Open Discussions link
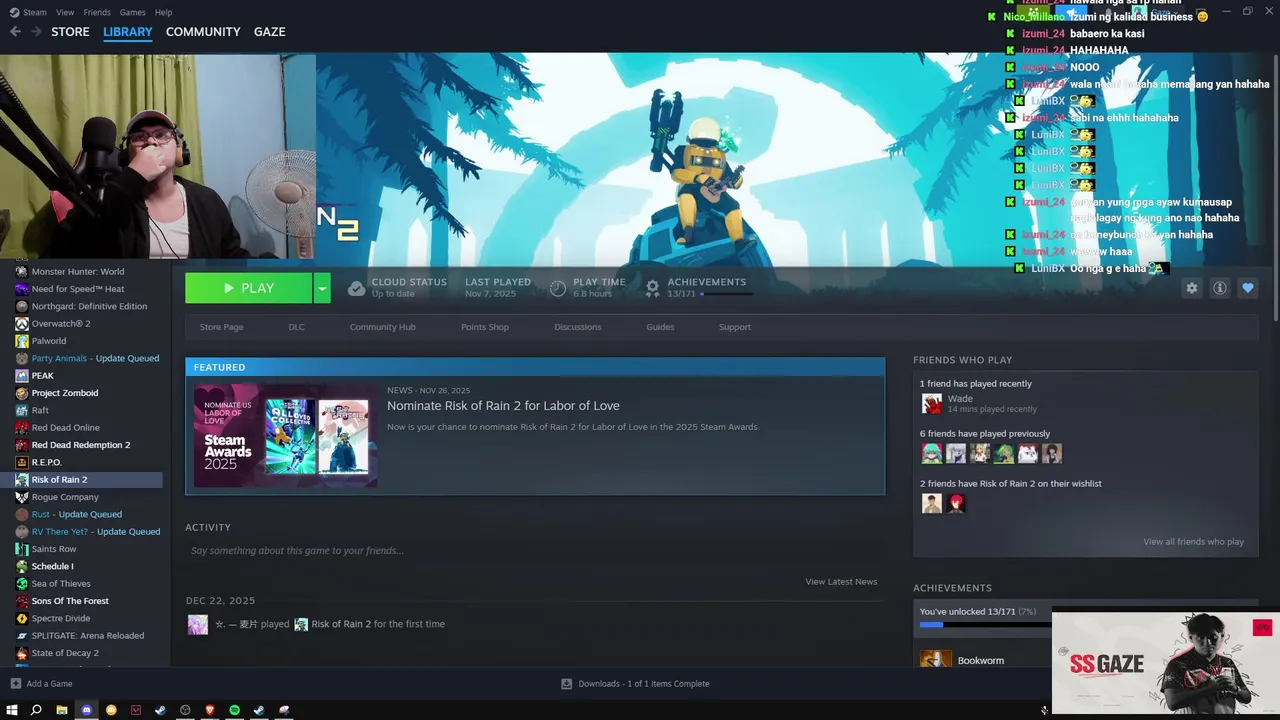1280x720 pixels. (578, 327)
